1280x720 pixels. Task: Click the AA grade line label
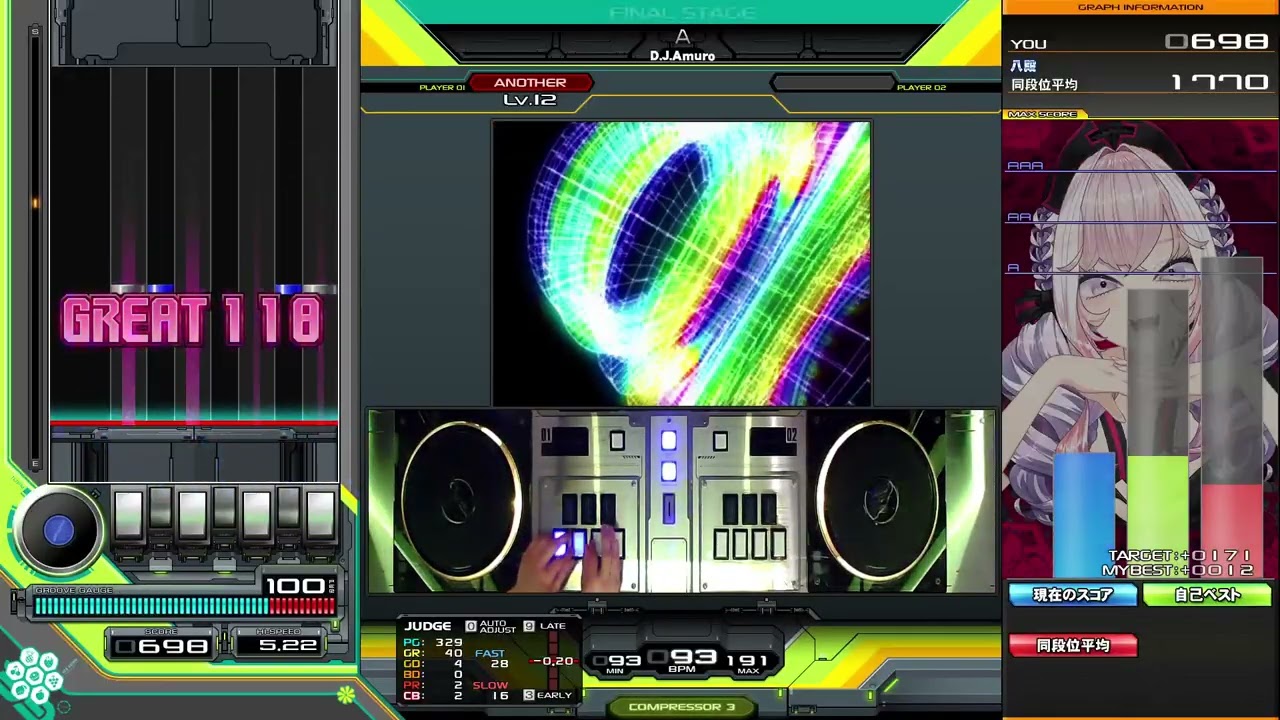(x=1019, y=217)
